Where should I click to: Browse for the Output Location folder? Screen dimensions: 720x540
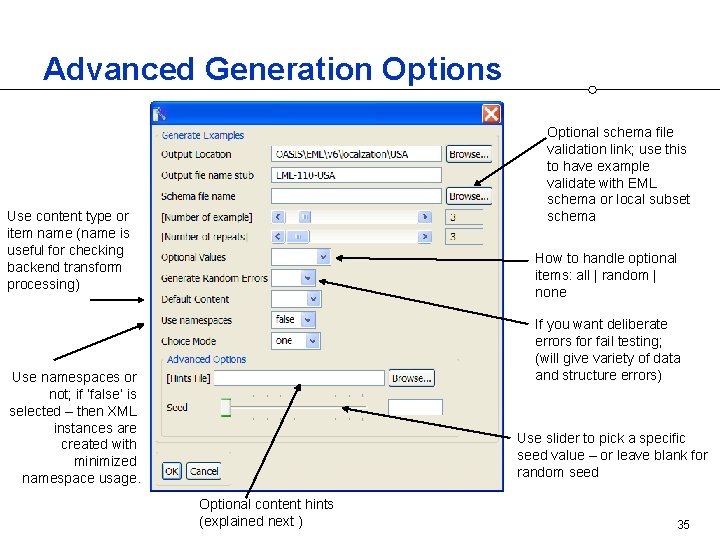point(468,154)
